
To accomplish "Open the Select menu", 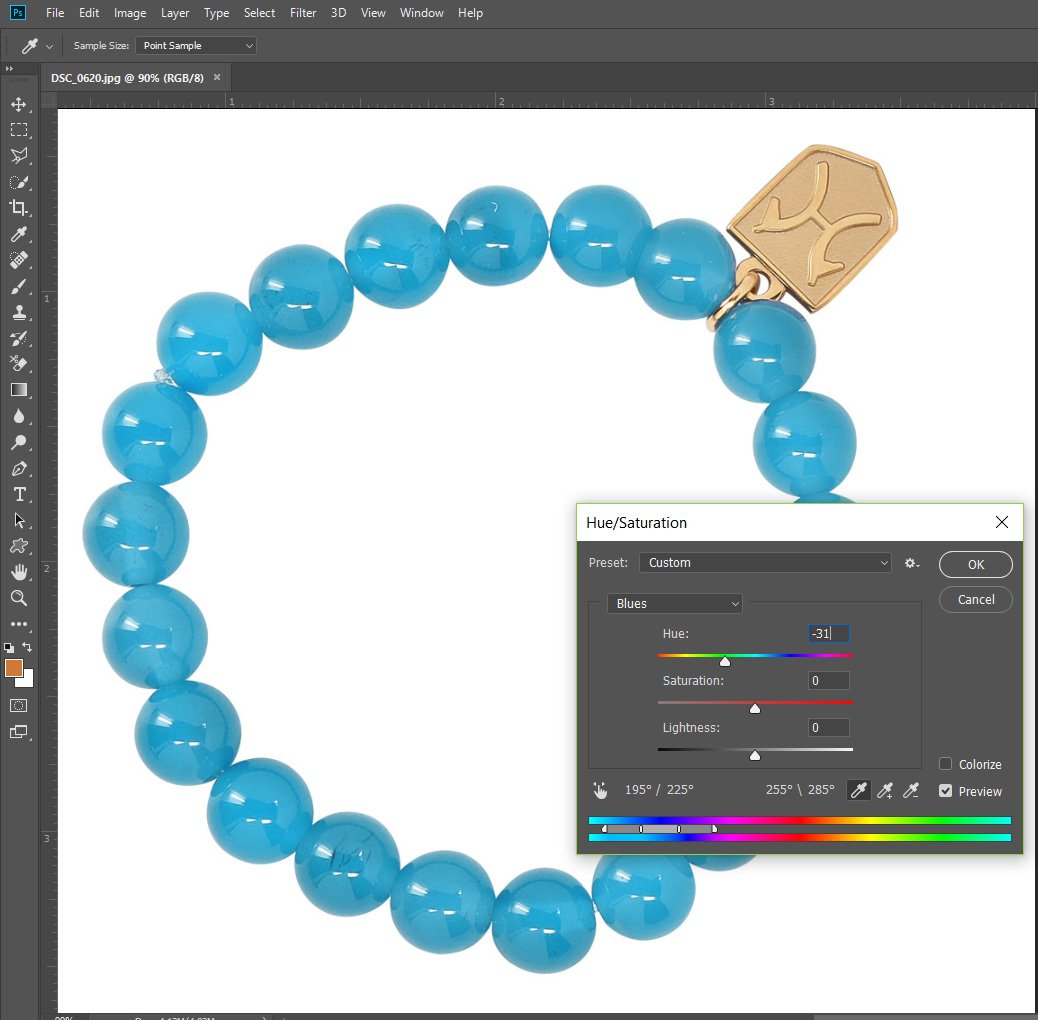I will pyautogui.click(x=259, y=13).
